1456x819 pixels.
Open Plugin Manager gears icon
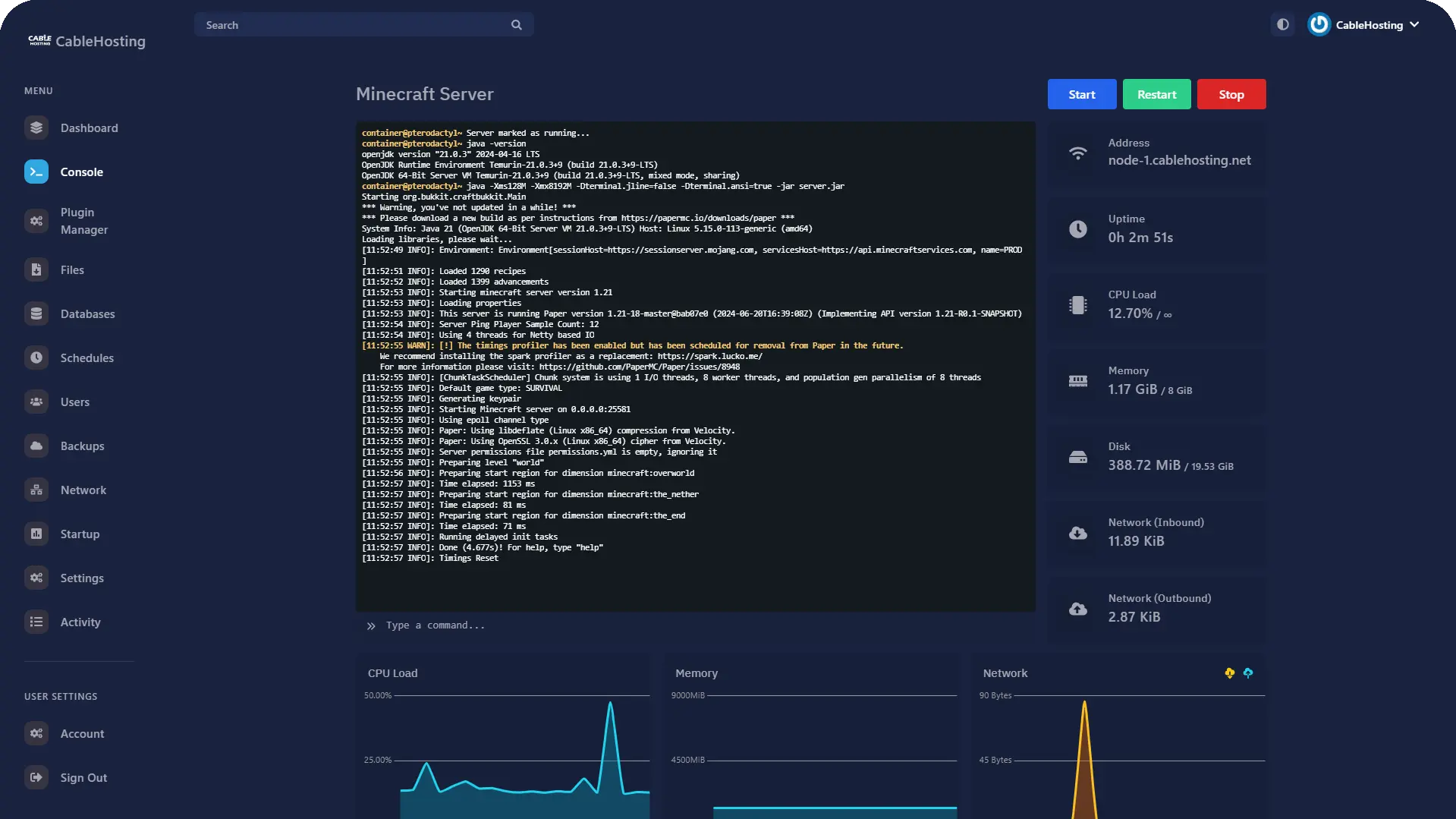pos(36,221)
